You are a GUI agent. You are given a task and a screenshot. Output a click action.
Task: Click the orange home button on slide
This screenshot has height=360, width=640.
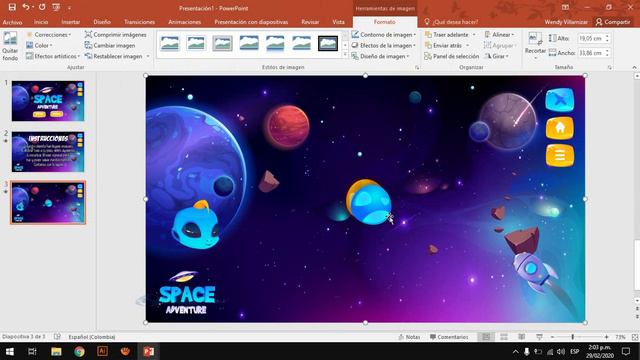560,128
